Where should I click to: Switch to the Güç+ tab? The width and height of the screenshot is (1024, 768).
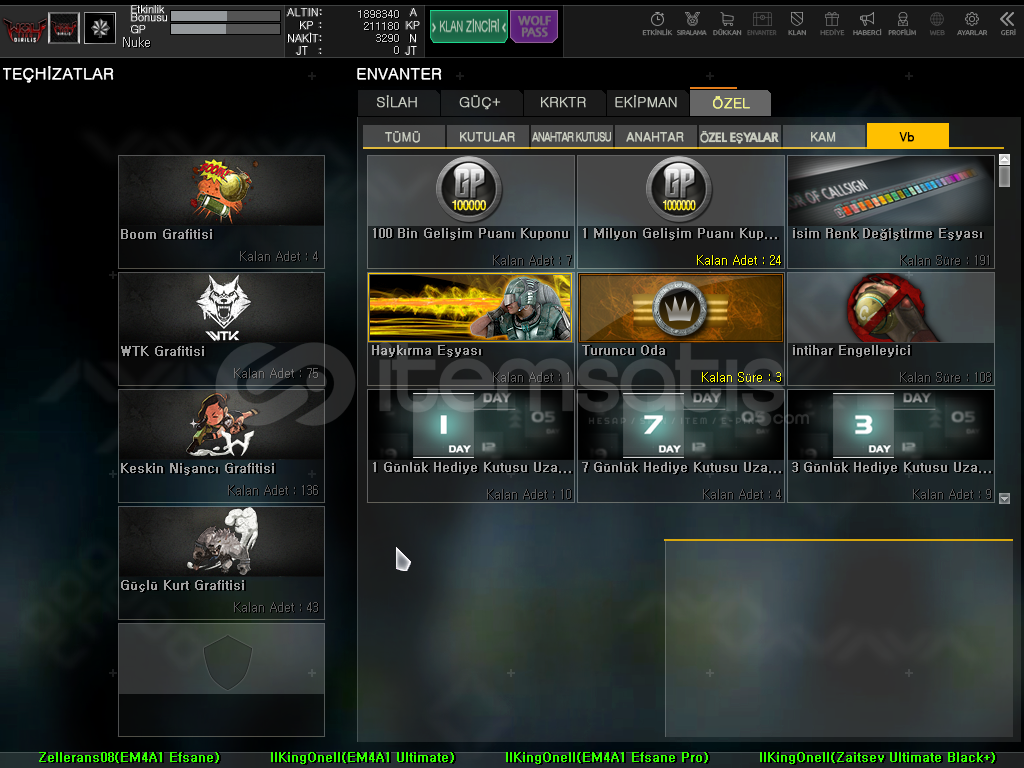(x=480, y=103)
